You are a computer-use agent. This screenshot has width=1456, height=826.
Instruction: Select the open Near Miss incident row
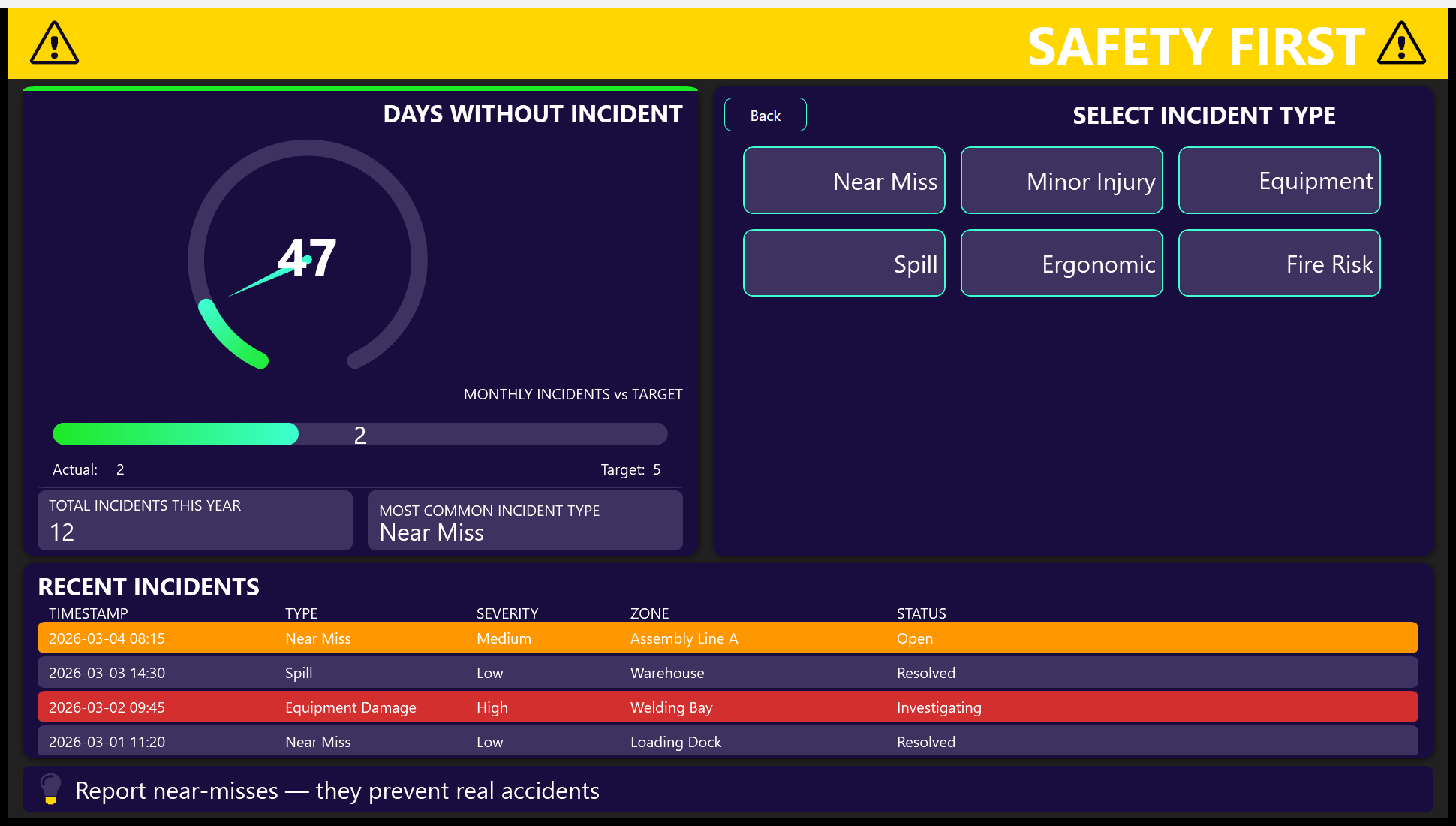pos(726,638)
